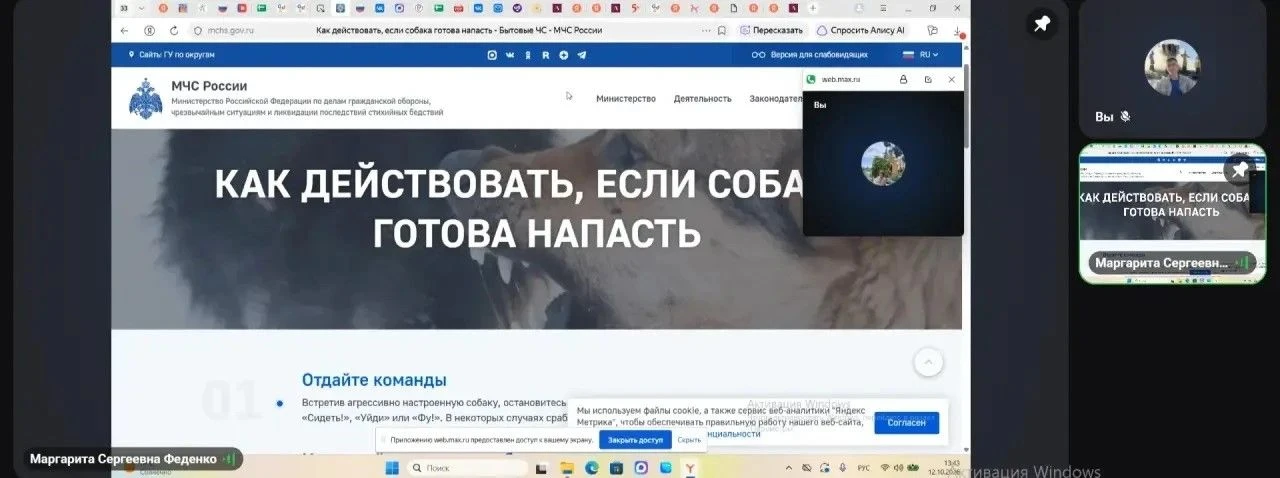This screenshot has width=1280, height=478.
Task: Open the Rutube R social icon
Action: pos(545,54)
